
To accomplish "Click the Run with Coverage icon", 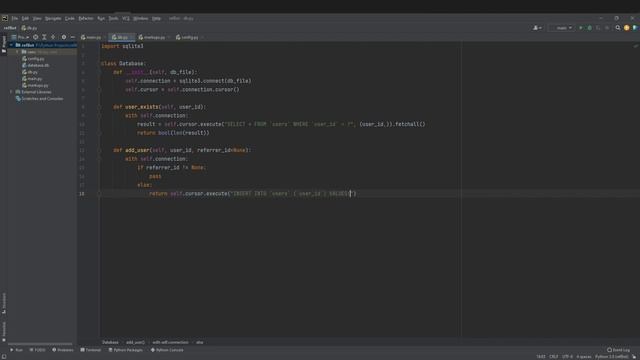I will tap(598, 28).
